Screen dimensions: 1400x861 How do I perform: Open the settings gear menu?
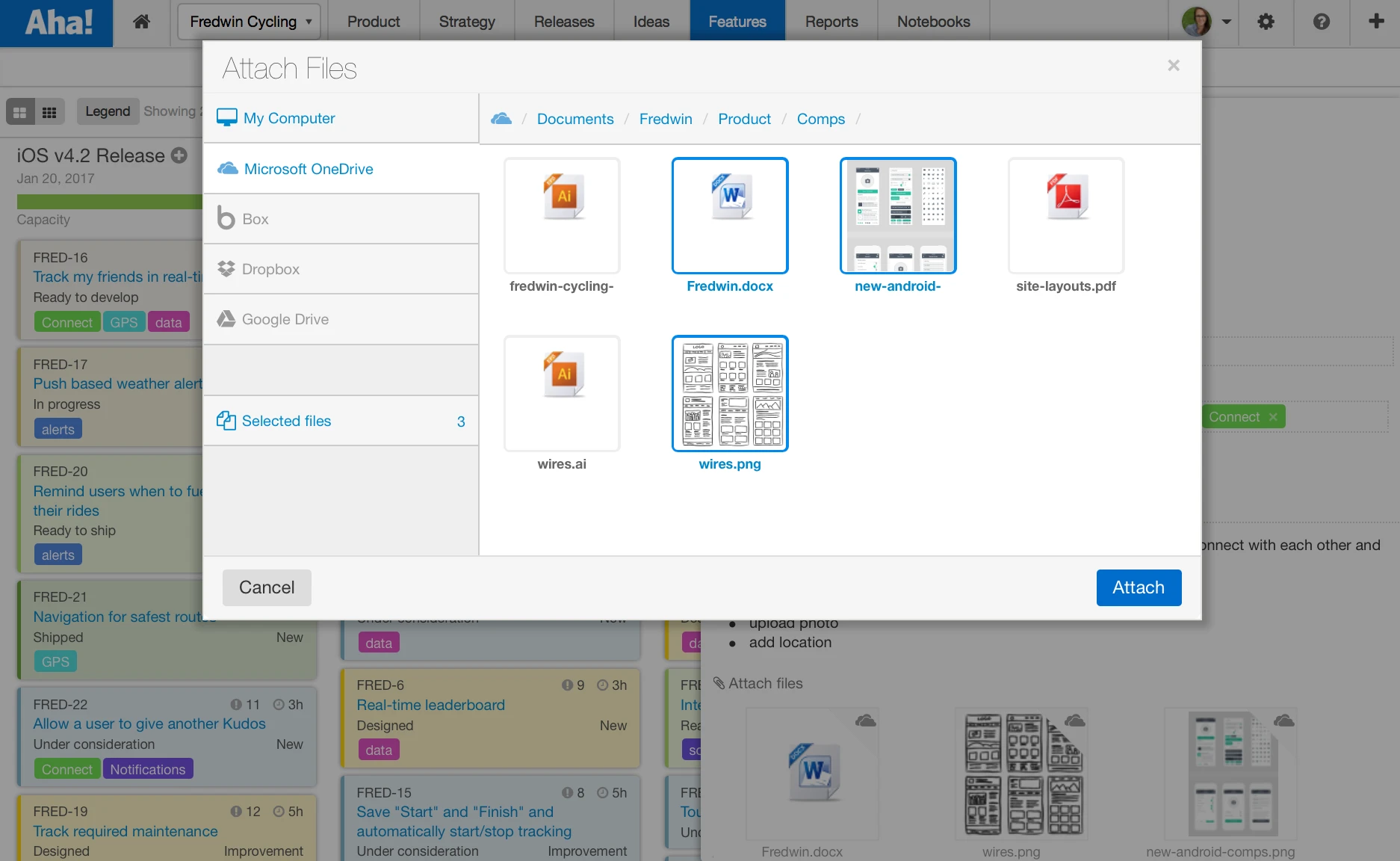point(1266,22)
